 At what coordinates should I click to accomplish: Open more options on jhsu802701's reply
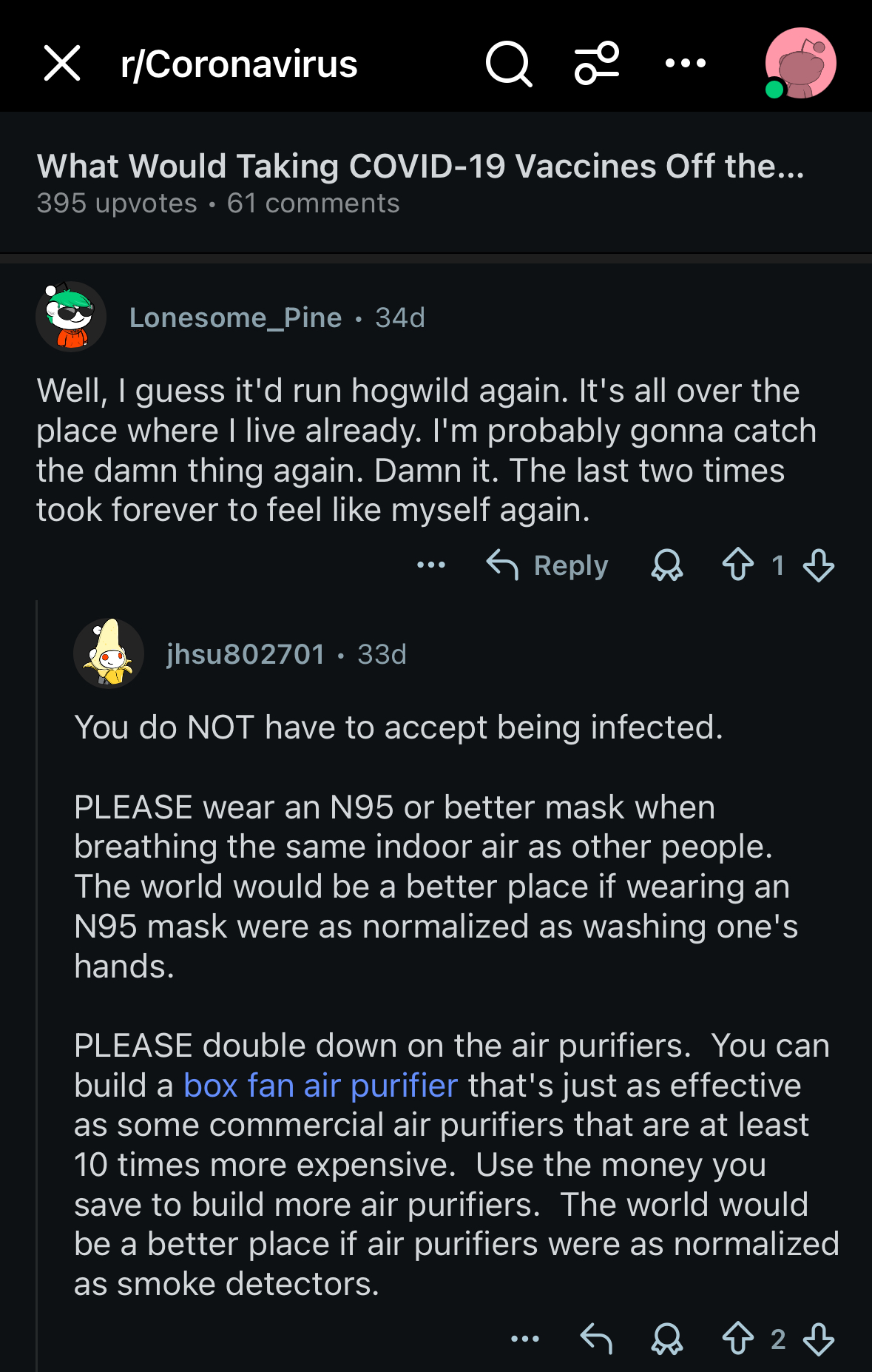tap(525, 1339)
